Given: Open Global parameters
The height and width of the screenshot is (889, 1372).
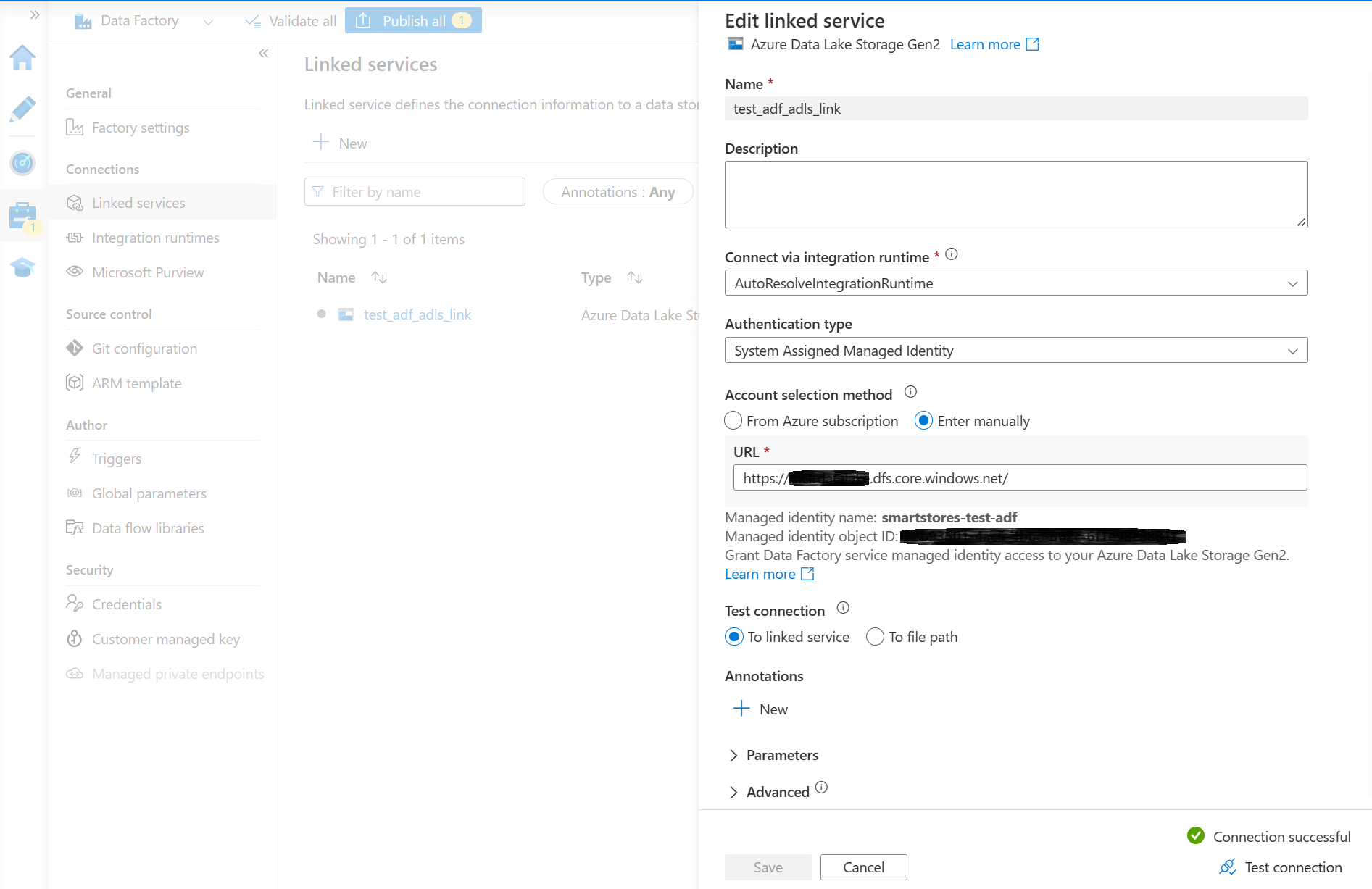Looking at the screenshot, I should click(x=149, y=493).
